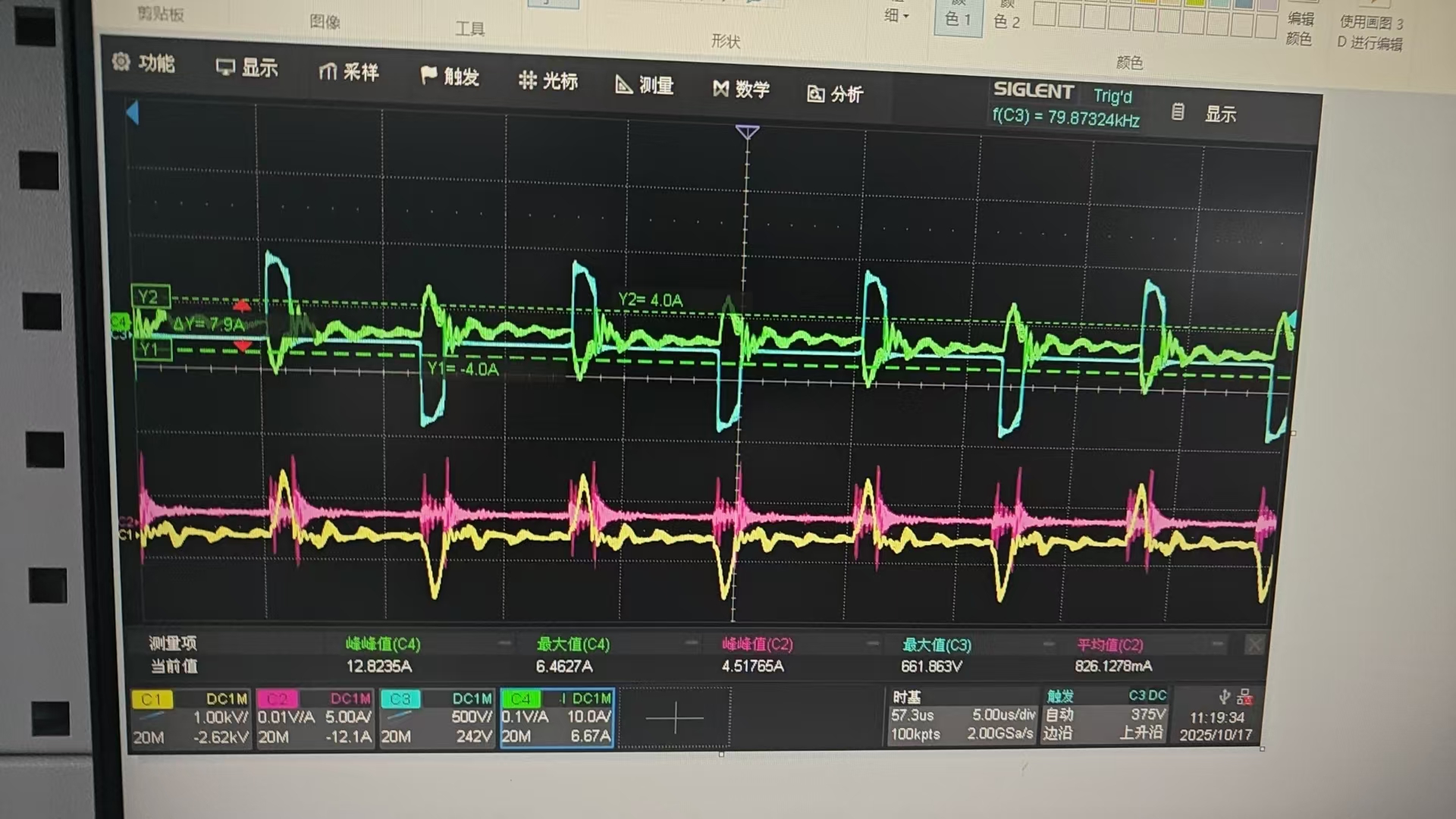Open the C3 channel settings box
Screen dimensions: 1456x819
(x=437, y=717)
